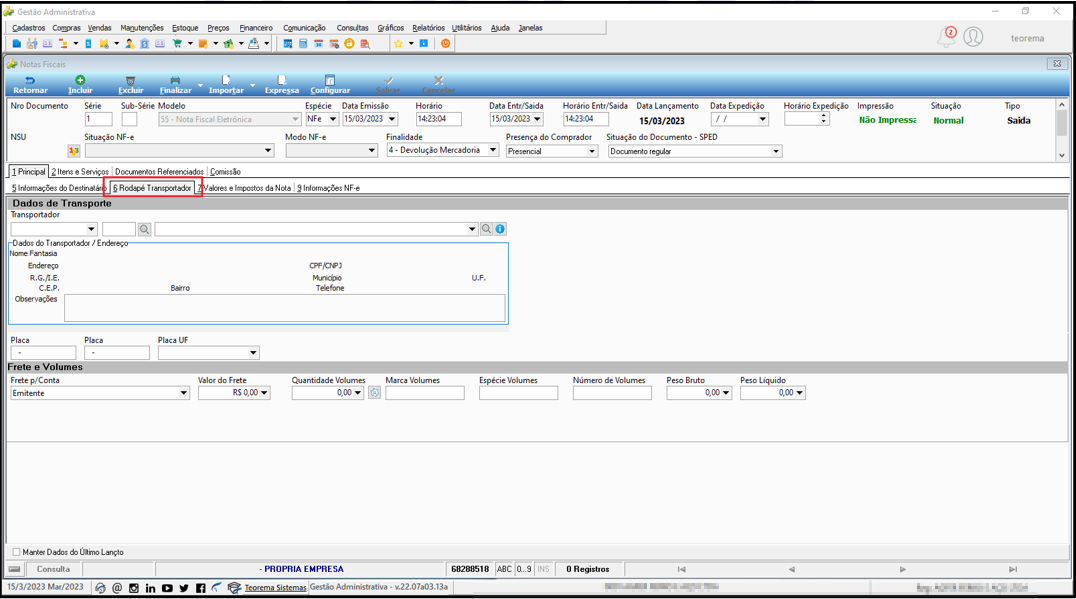Viewport: 1076px width, 599px height.
Task: Click the Retornar toolbar button
Action: 30,85
